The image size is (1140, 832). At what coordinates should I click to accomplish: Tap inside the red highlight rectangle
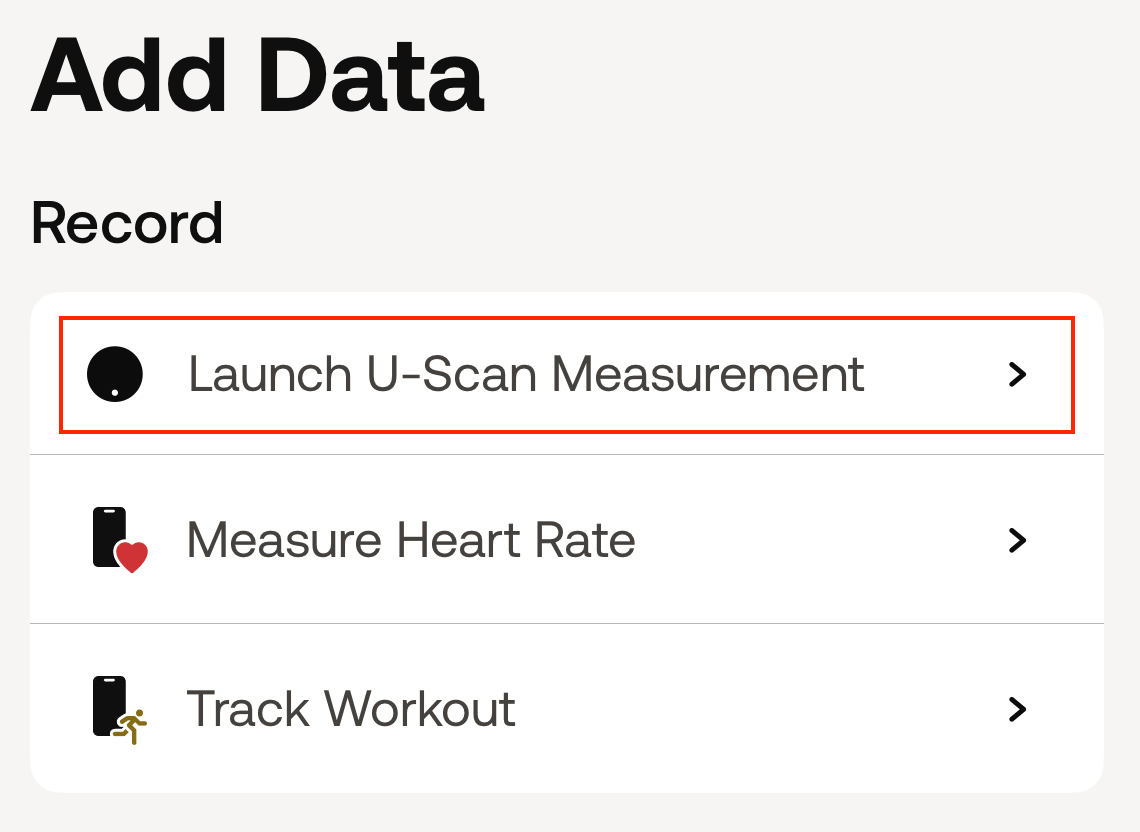(x=566, y=374)
